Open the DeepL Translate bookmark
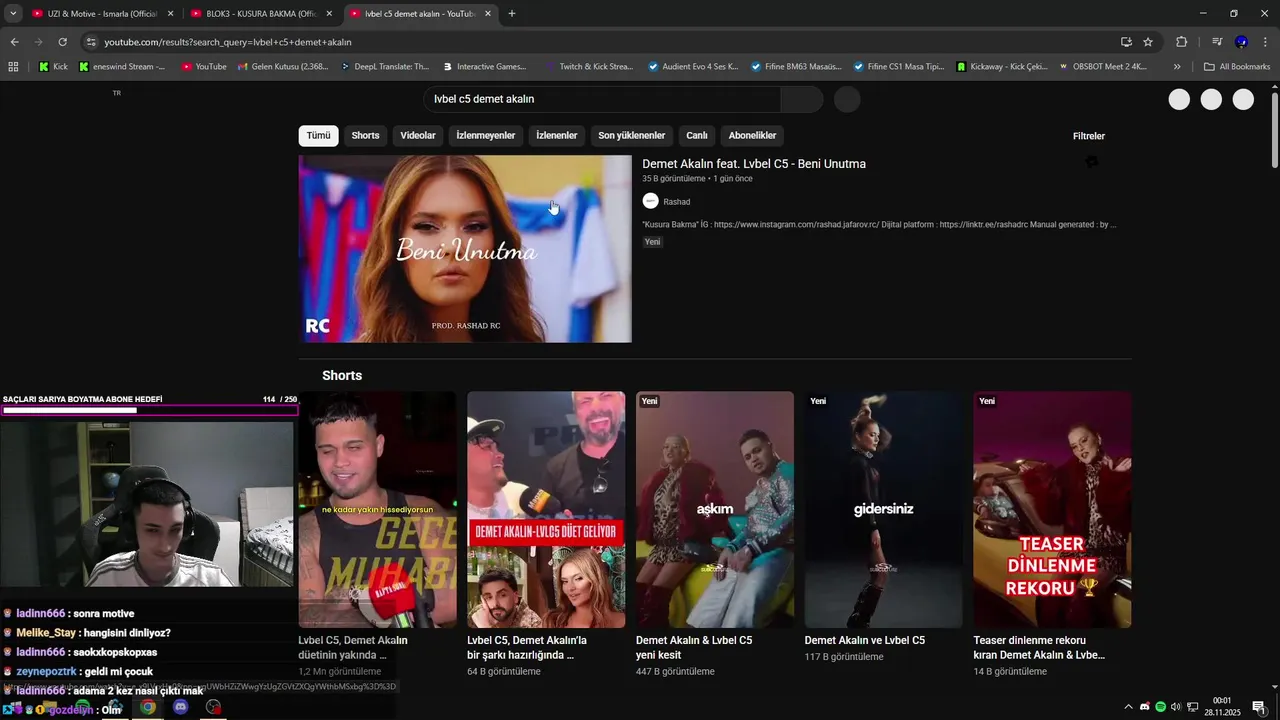The width and height of the screenshot is (1280, 720). tap(384, 67)
